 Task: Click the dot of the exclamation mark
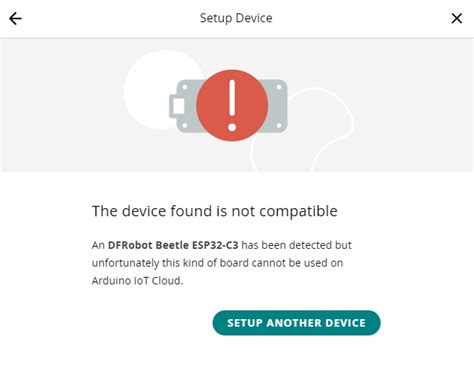click(232, 127)
